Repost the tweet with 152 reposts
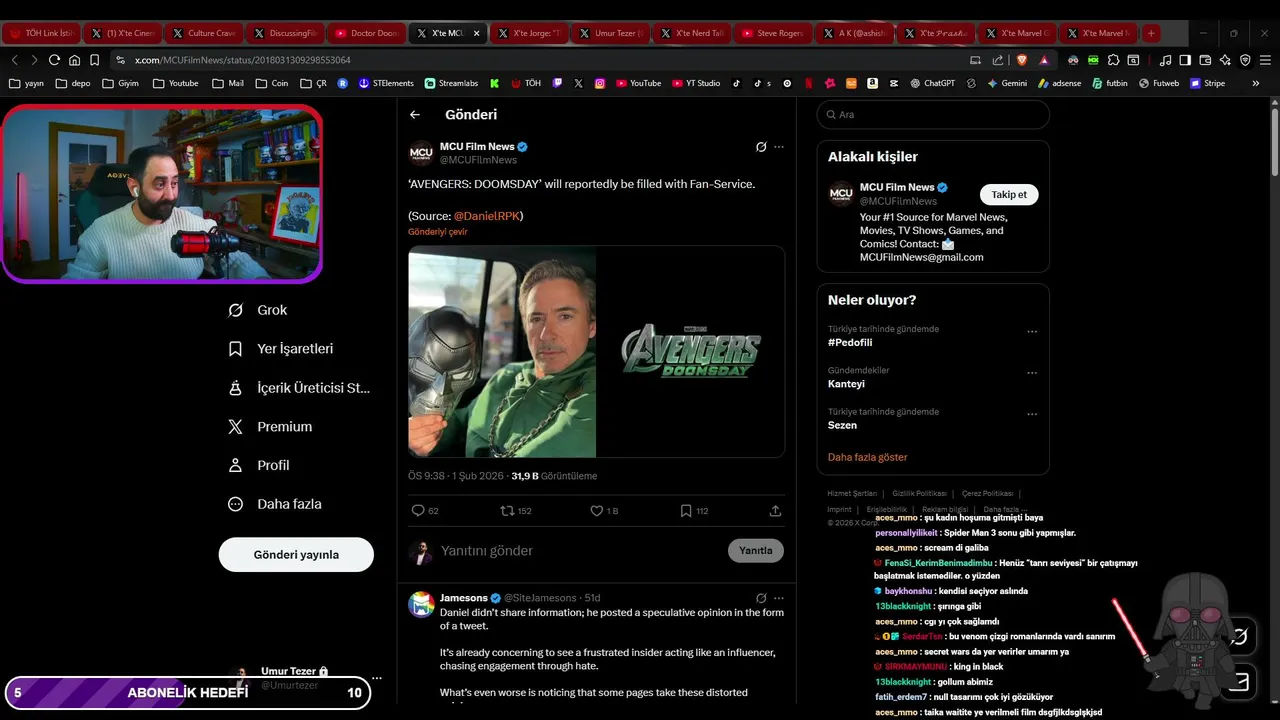 (516, 511)
